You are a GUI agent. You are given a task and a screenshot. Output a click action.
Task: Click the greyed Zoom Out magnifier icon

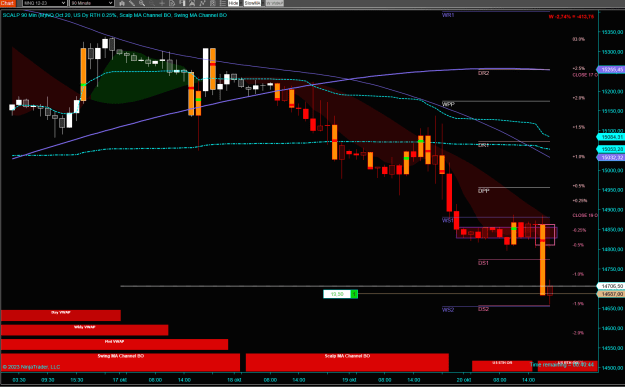coord(151,3)
